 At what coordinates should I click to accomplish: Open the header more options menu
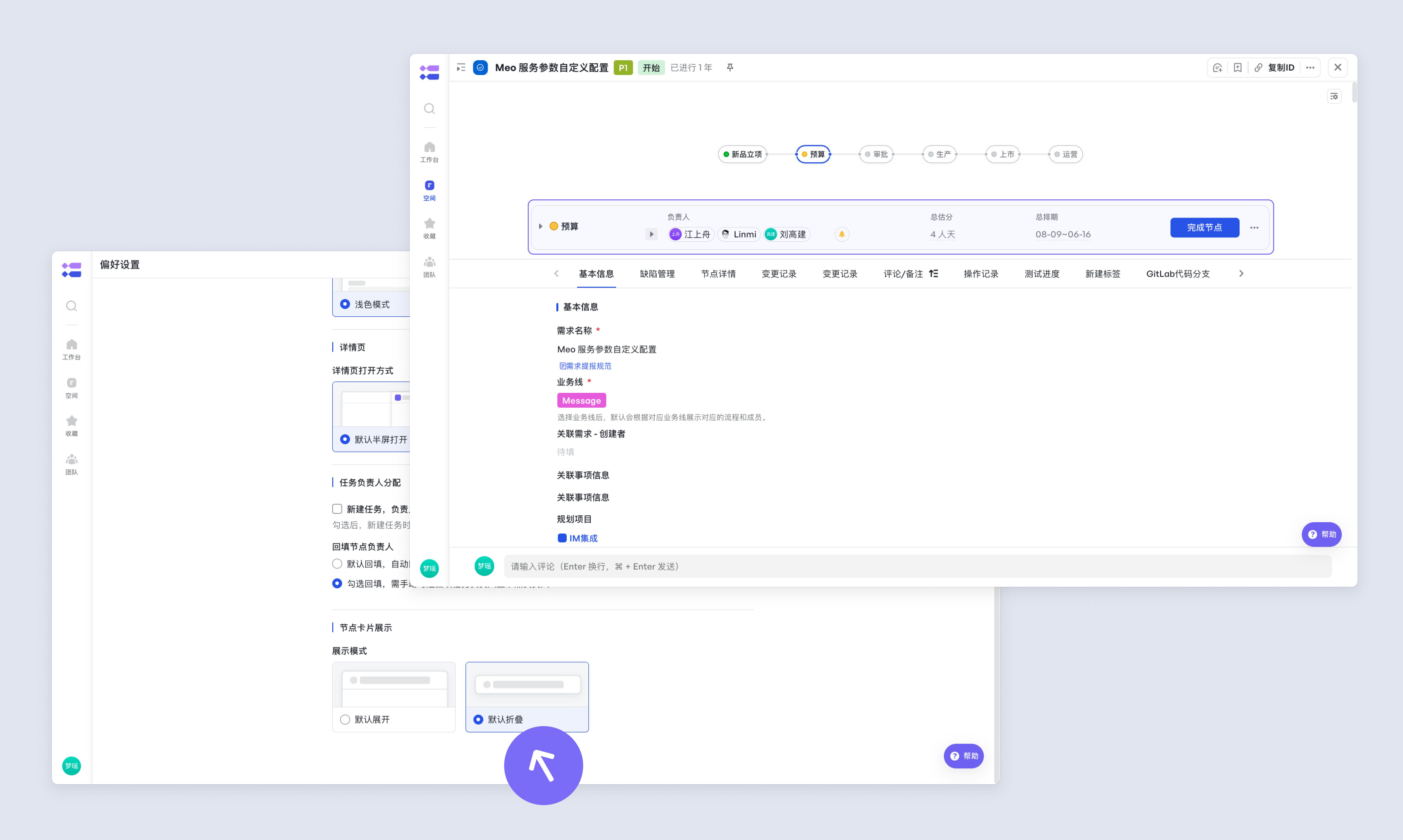[1310, 67]
